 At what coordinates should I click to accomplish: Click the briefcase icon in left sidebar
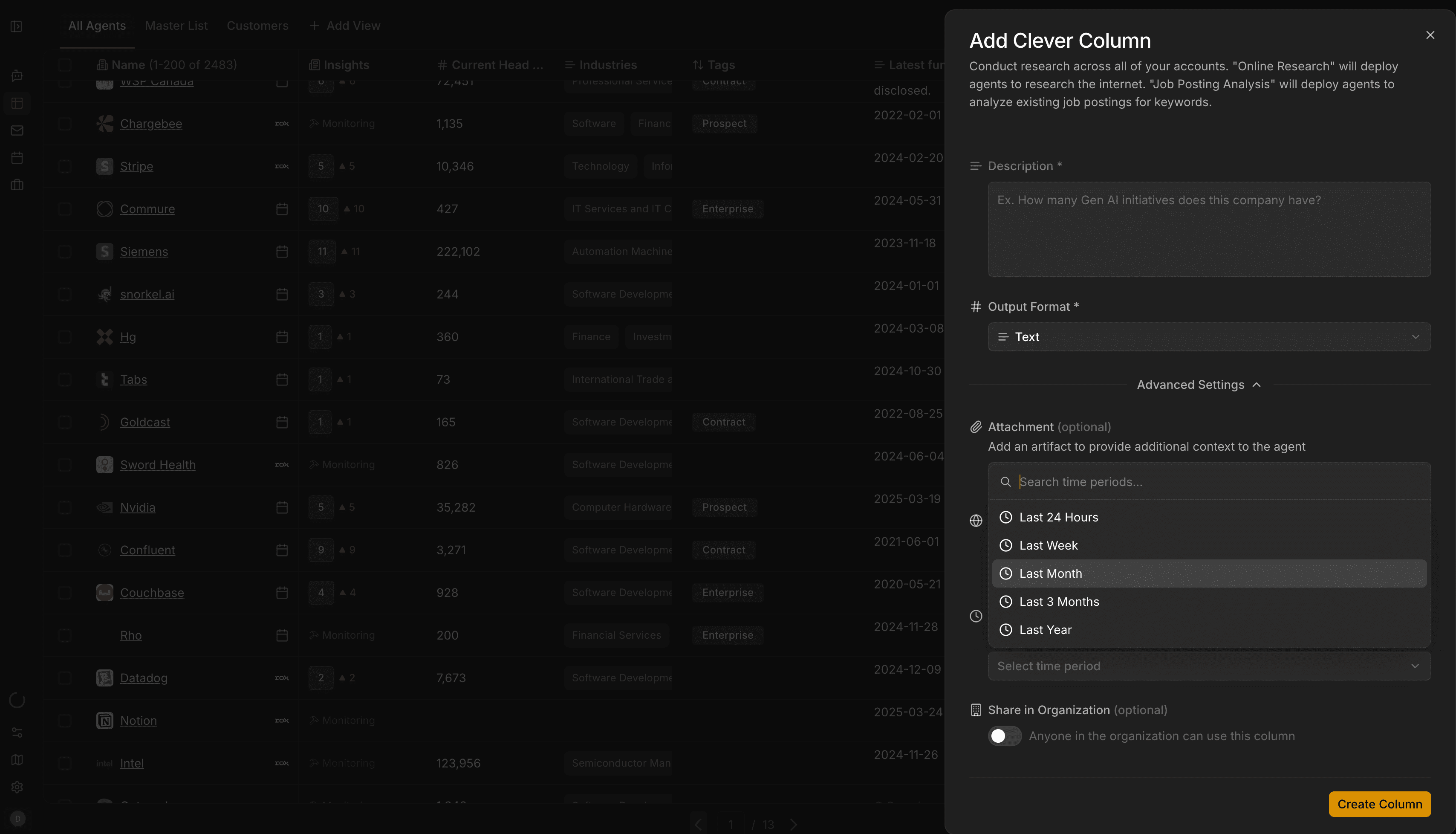click(17, 185)
